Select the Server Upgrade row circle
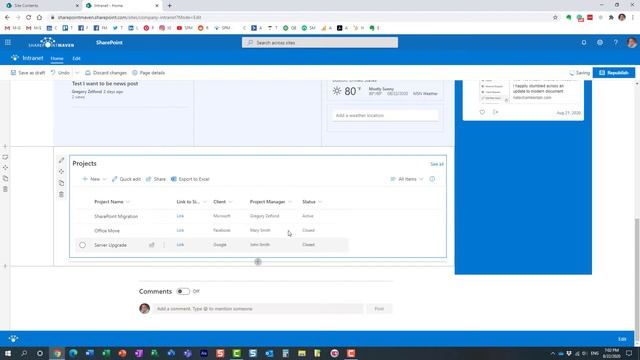 click(x=82, y=245)
